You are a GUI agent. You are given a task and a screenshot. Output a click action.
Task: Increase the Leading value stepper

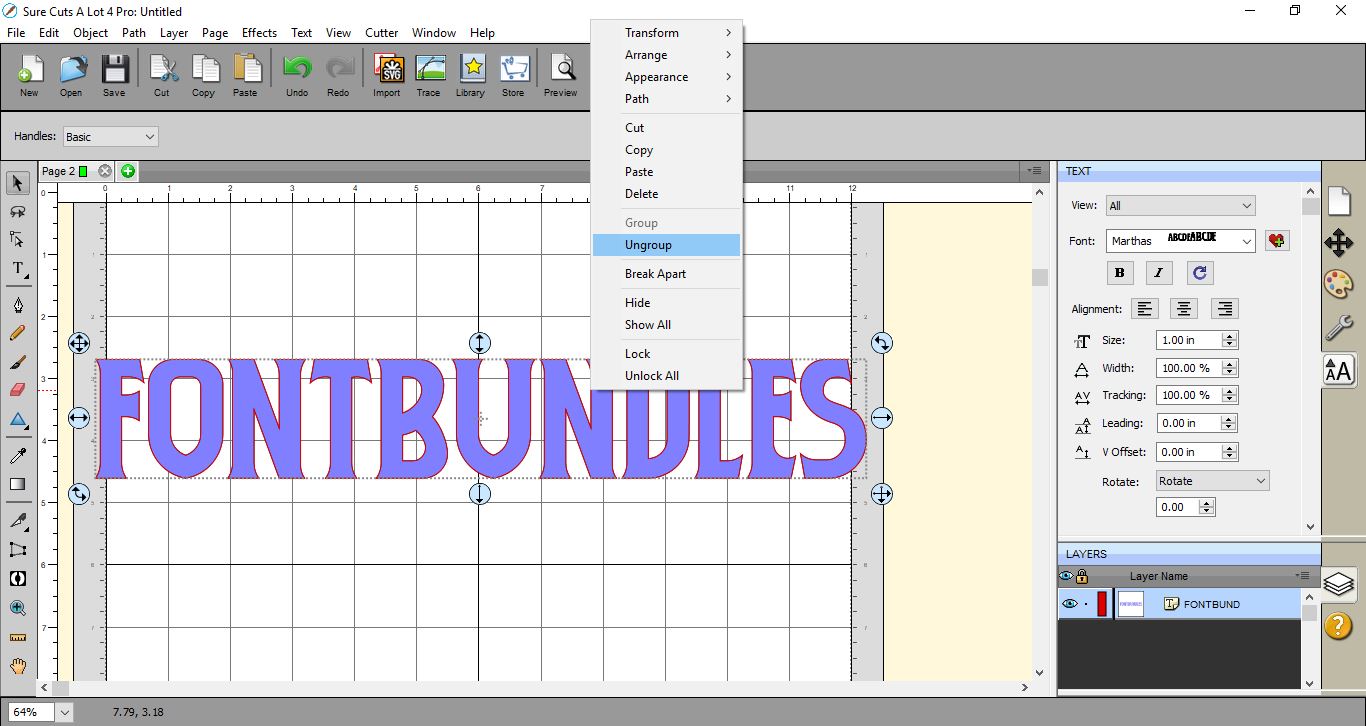1230,419
